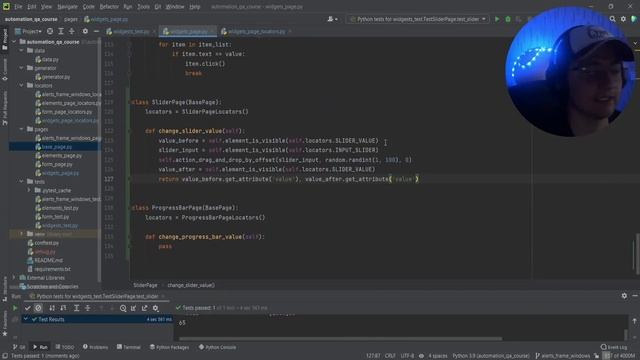The height and width of the screenshot is (360, 640).
Task: Open Terminal tool window tab
Action: point(129,347)
